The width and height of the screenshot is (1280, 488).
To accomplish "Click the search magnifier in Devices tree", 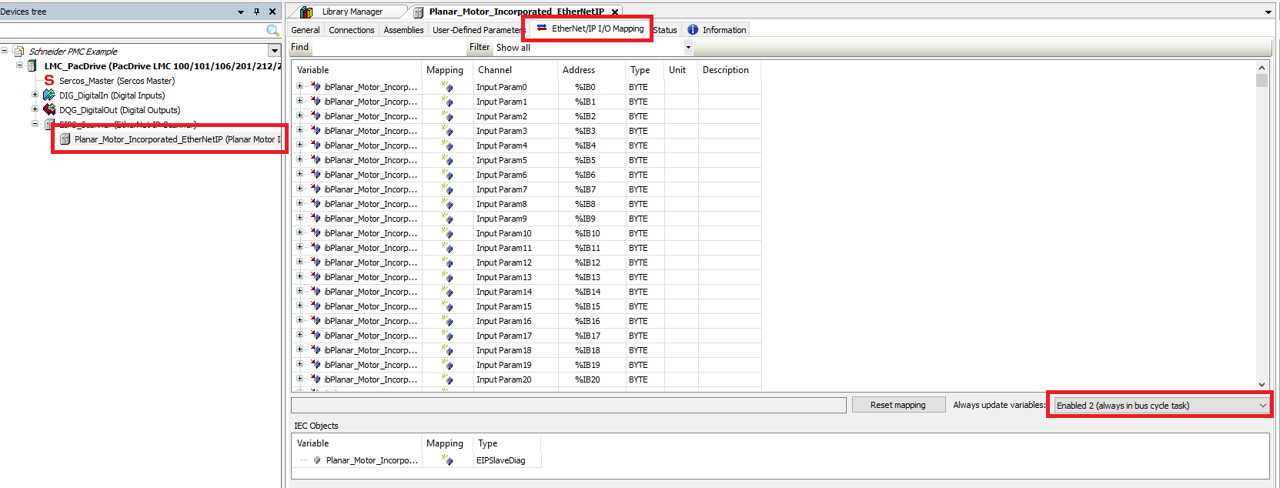I will [273, 32].
